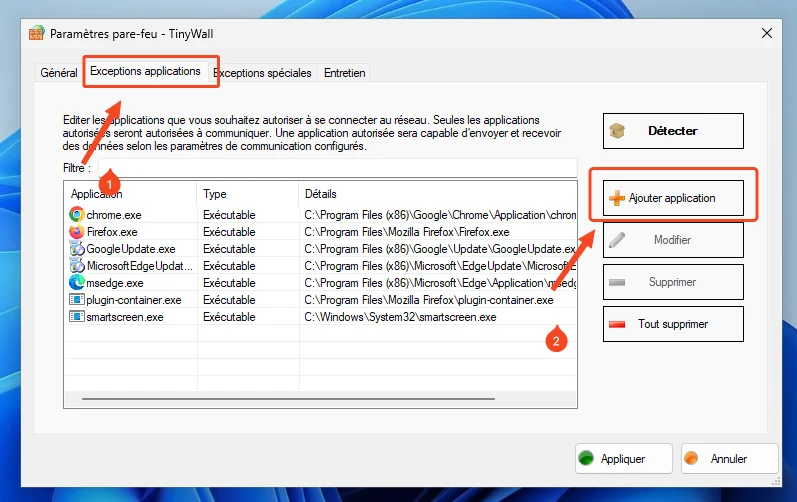Click the box icon on Détecter button
797x502 pixels.
(x=617, y=131)
